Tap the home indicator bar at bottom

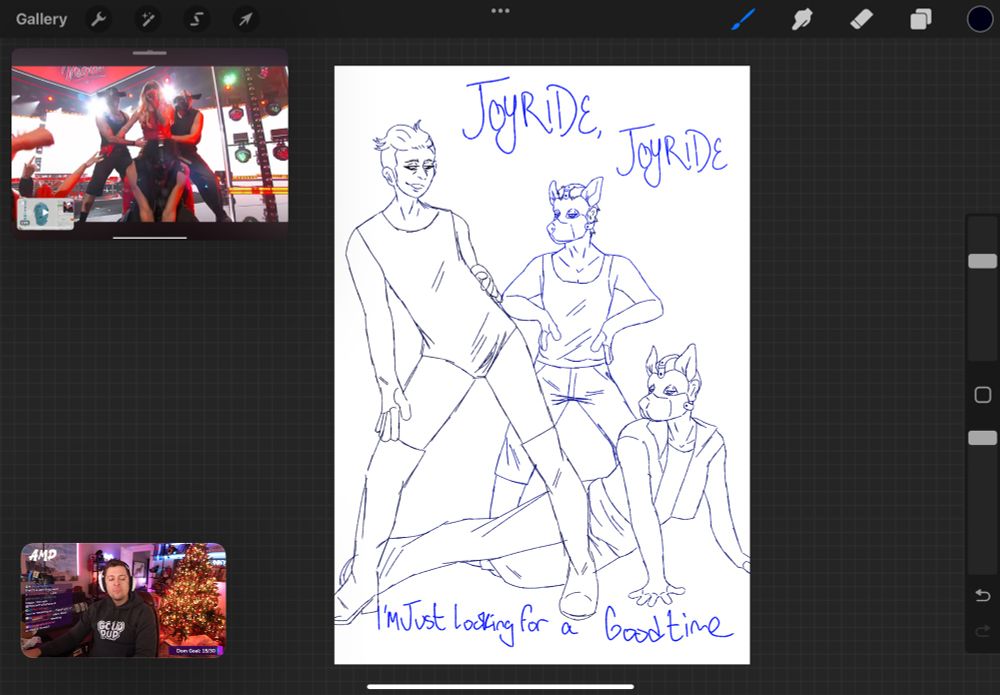click(x=500, y=687)
